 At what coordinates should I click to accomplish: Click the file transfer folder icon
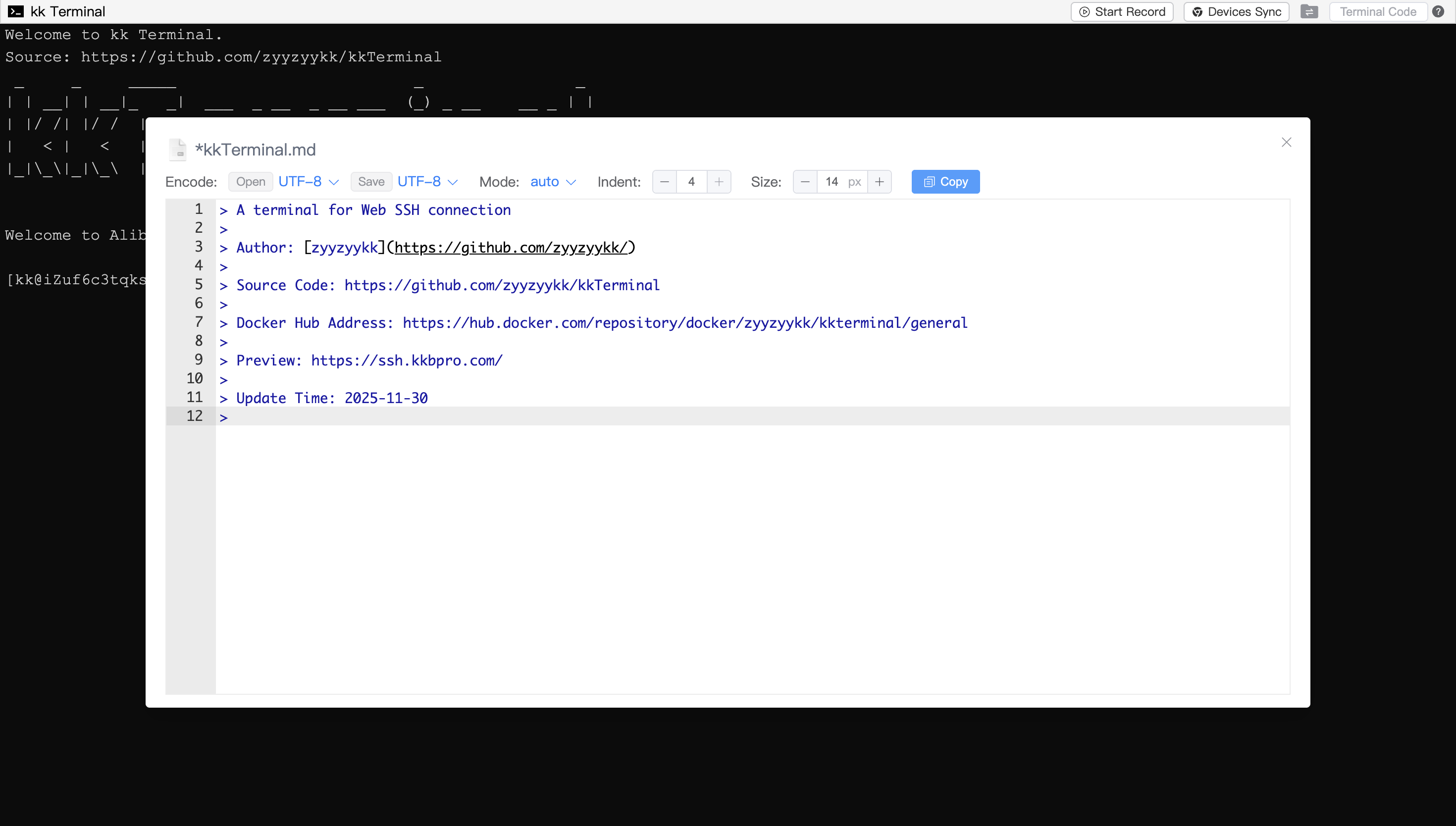[1309, 12]
